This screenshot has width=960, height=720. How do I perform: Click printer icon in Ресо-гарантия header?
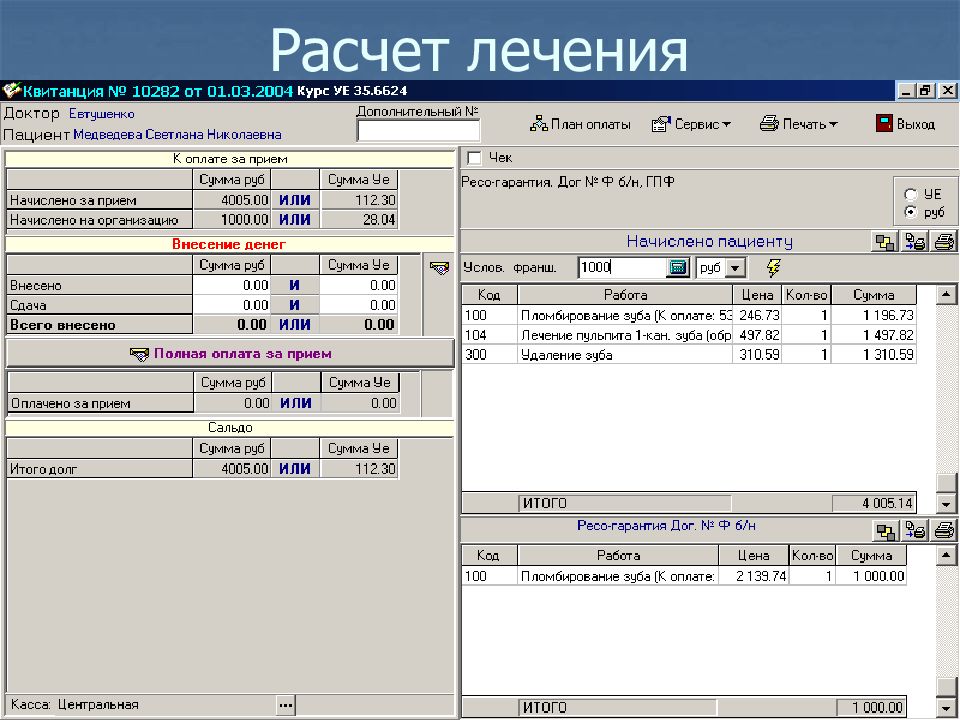(945, 530)
